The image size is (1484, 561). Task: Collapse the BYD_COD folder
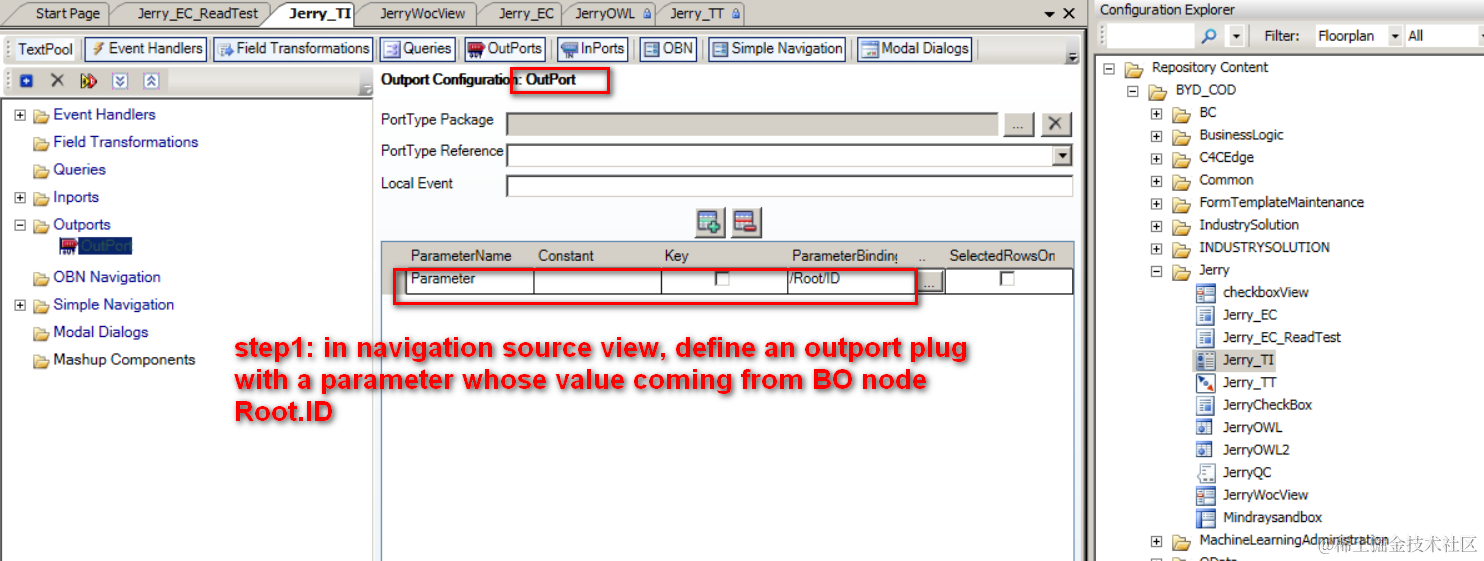pos(1133,91)
